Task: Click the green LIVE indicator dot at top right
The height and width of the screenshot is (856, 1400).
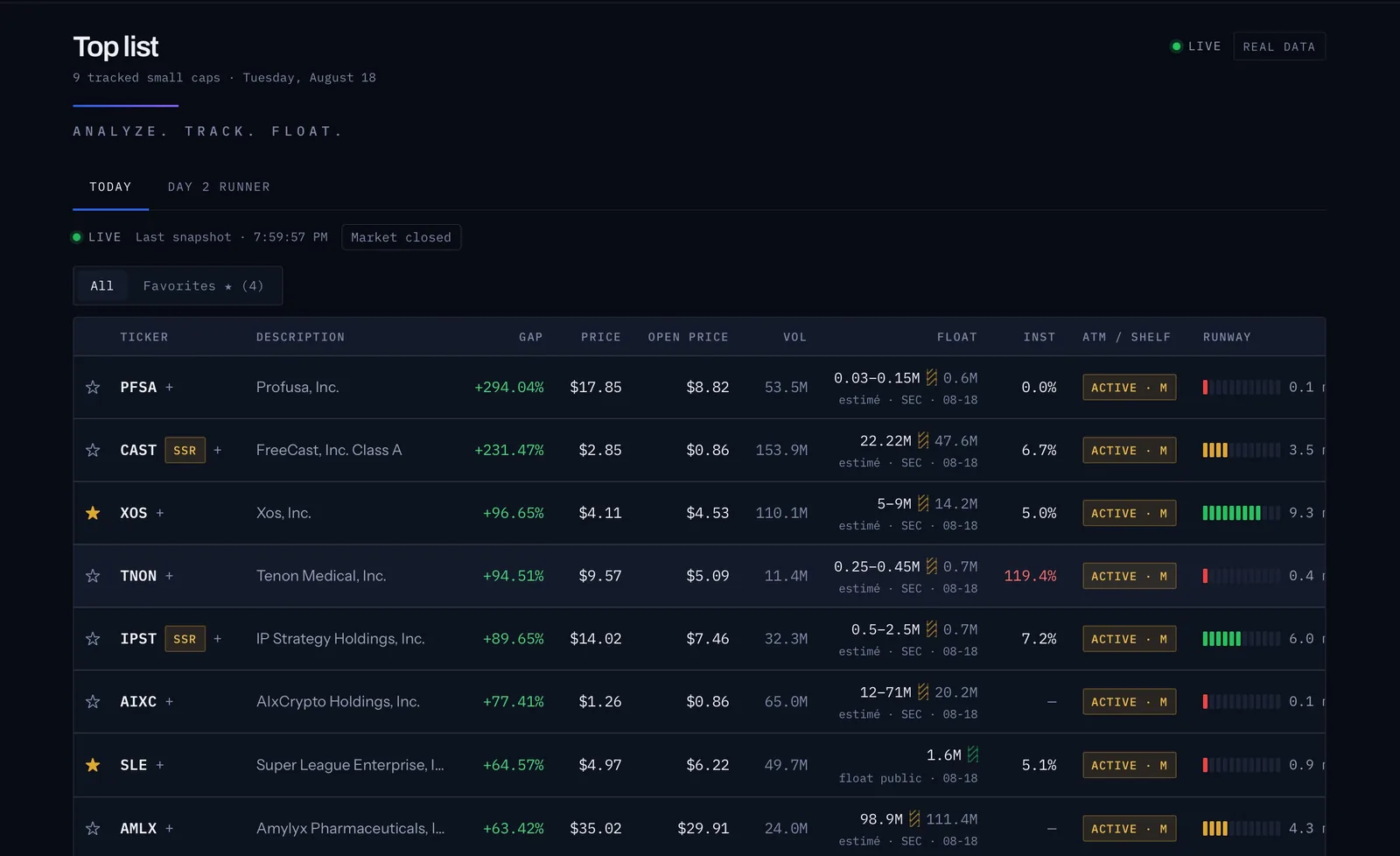Action: [1176, 46]
